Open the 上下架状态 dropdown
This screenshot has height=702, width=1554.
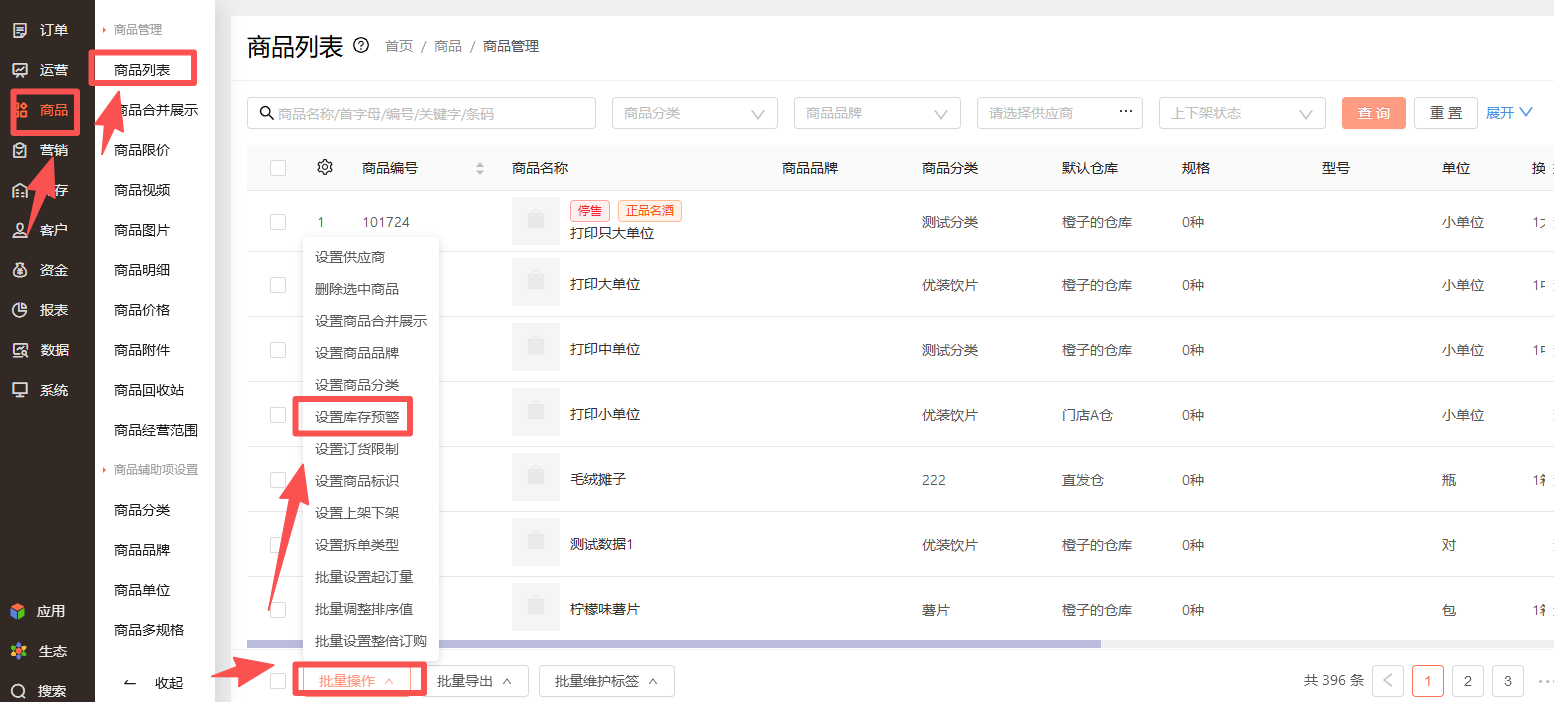(x=1242, y=113)
